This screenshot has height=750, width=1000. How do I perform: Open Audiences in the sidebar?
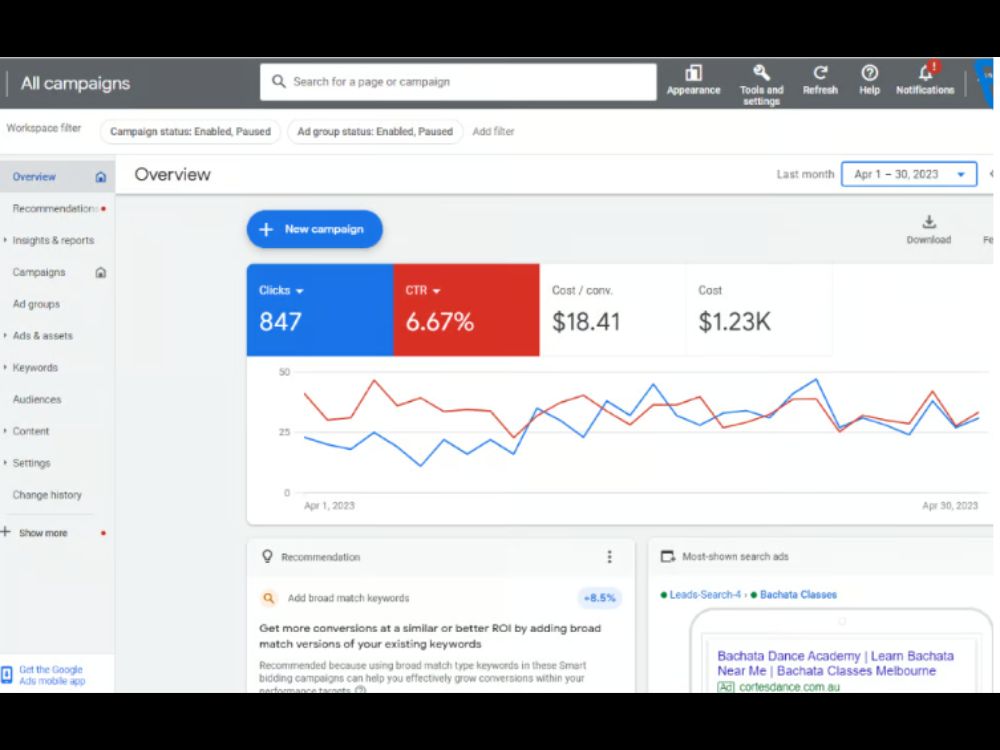(x=37, y=399)
